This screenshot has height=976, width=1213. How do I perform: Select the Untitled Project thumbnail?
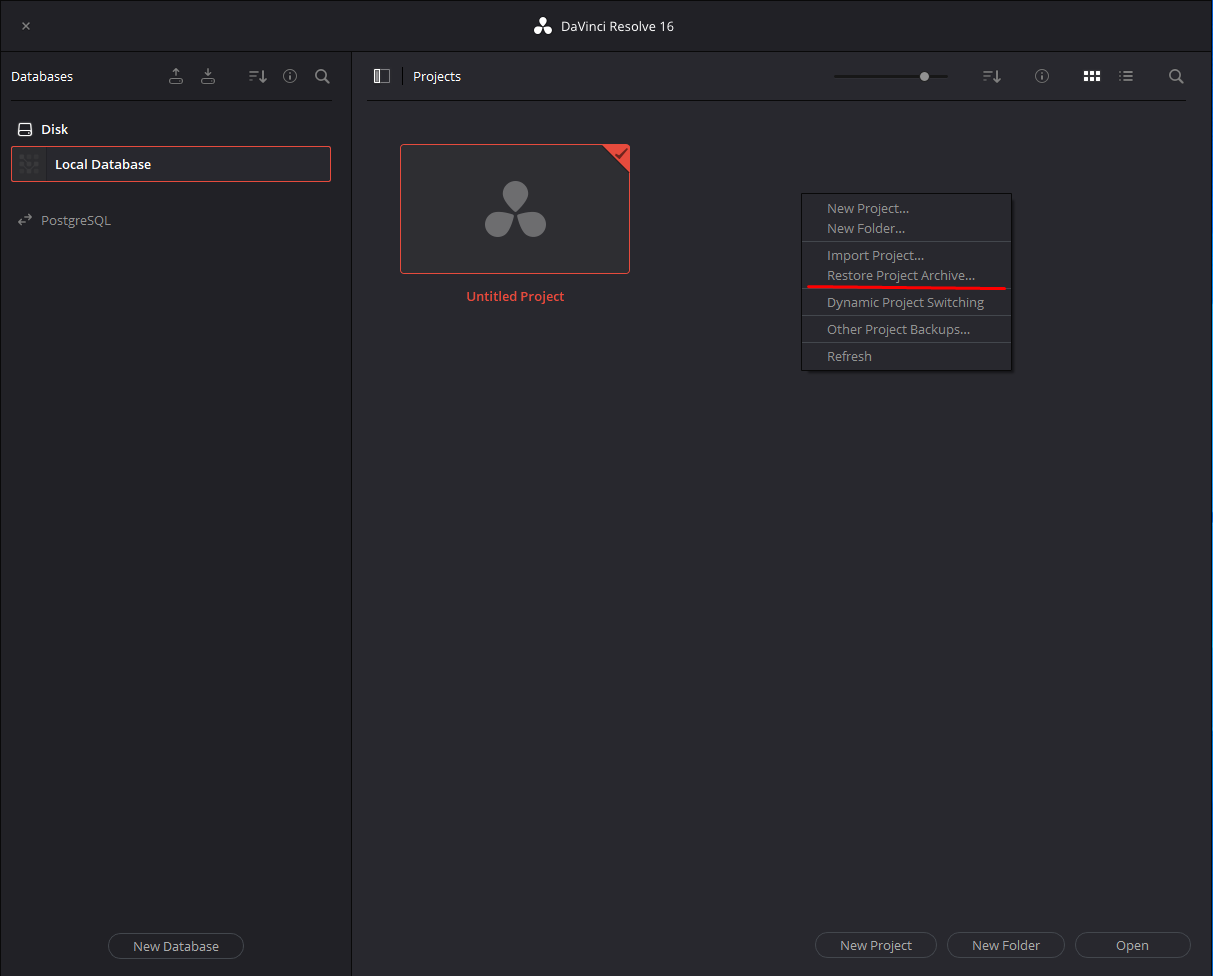pos(515,209)
